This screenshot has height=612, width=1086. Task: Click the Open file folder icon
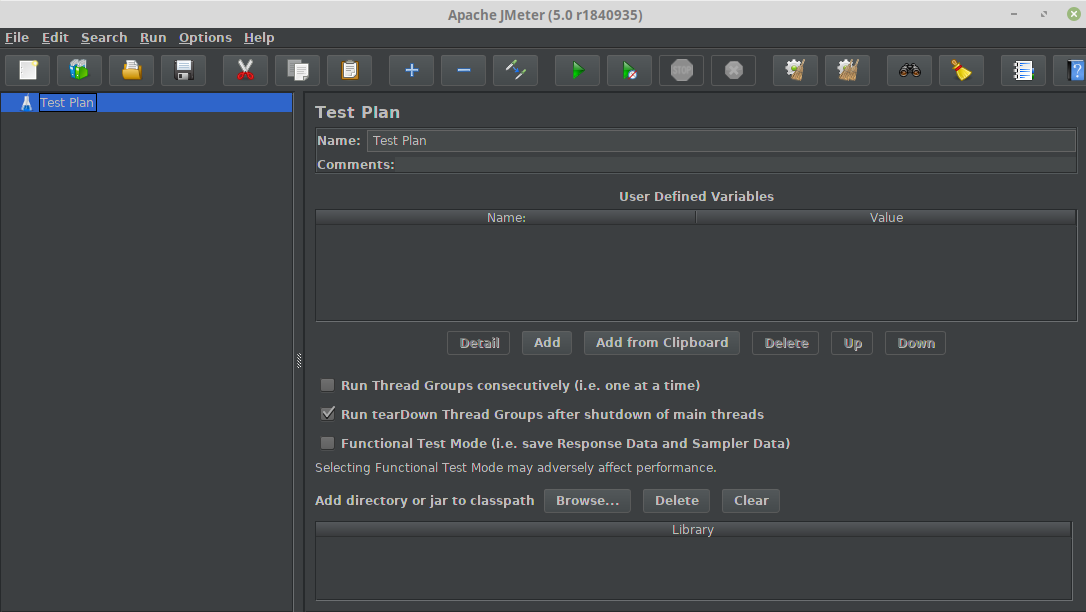point(132,71)
